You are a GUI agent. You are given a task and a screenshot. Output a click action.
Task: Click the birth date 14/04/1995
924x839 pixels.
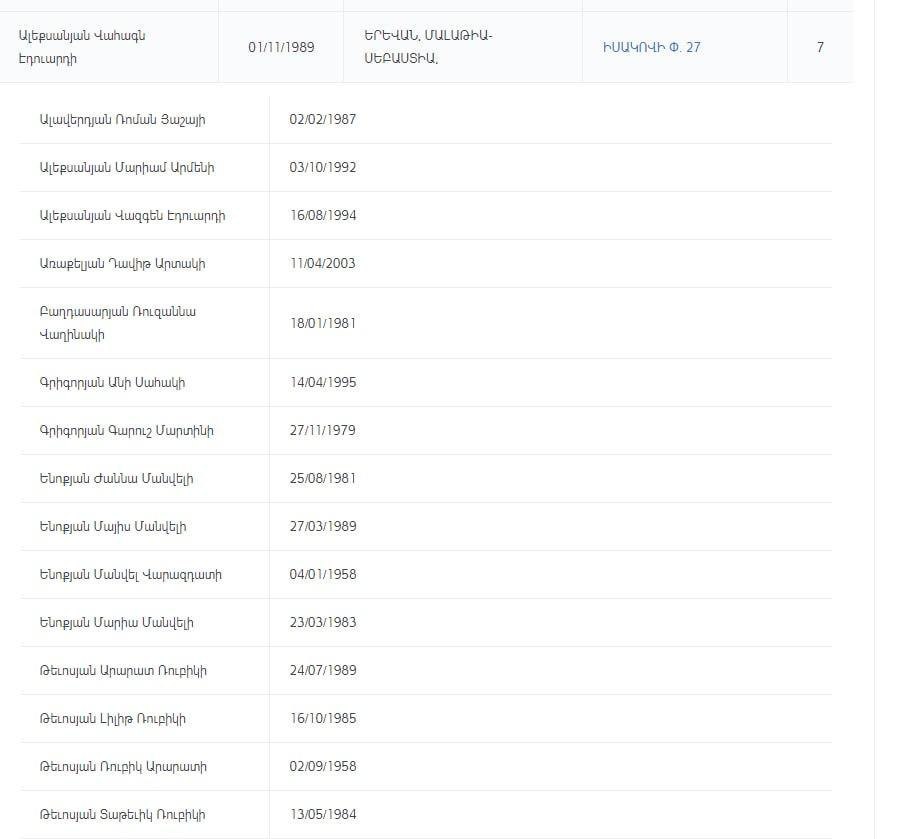pyautogui.click(x=322, y=382)
